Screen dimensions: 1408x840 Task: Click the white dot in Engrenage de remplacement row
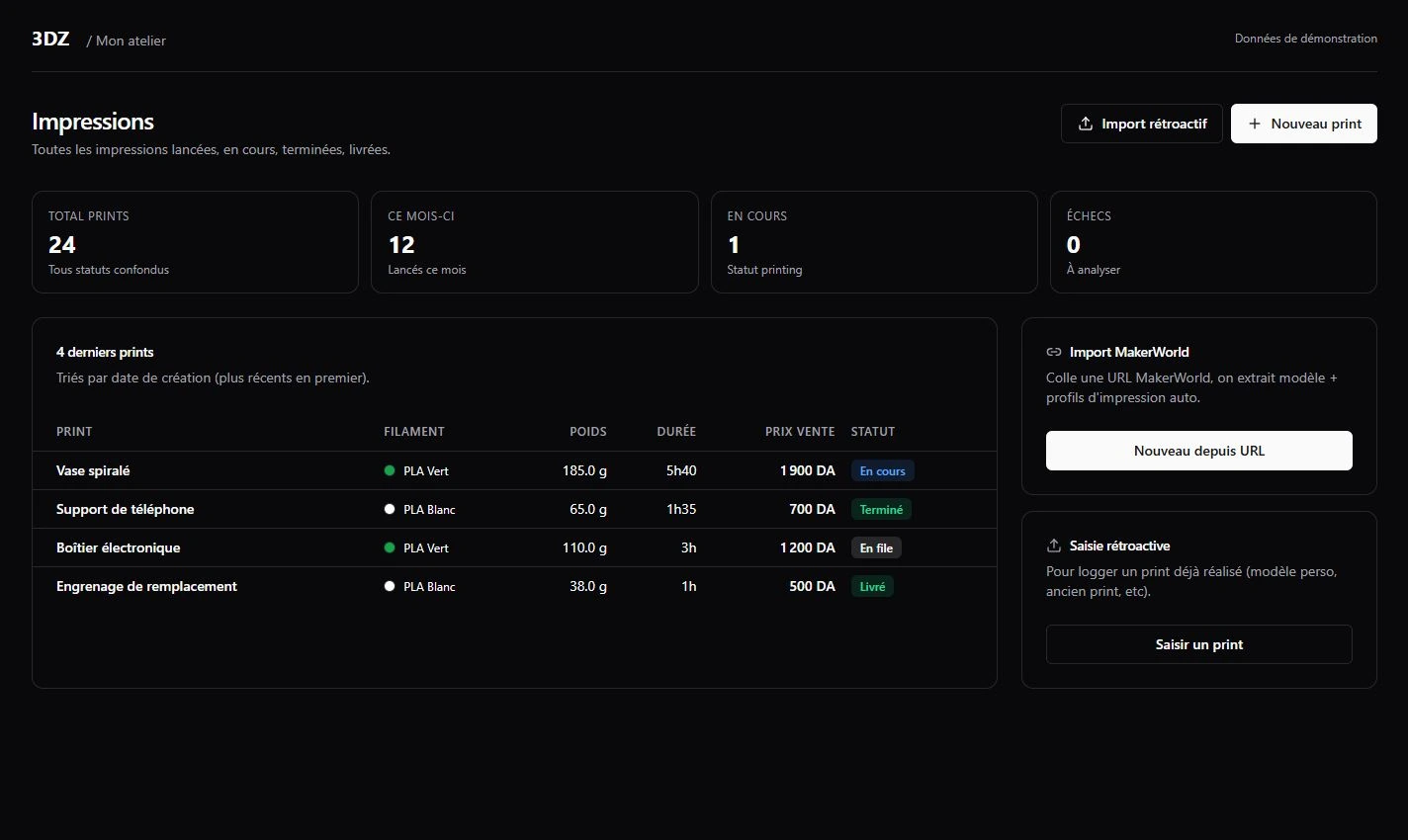coord(390,586)
